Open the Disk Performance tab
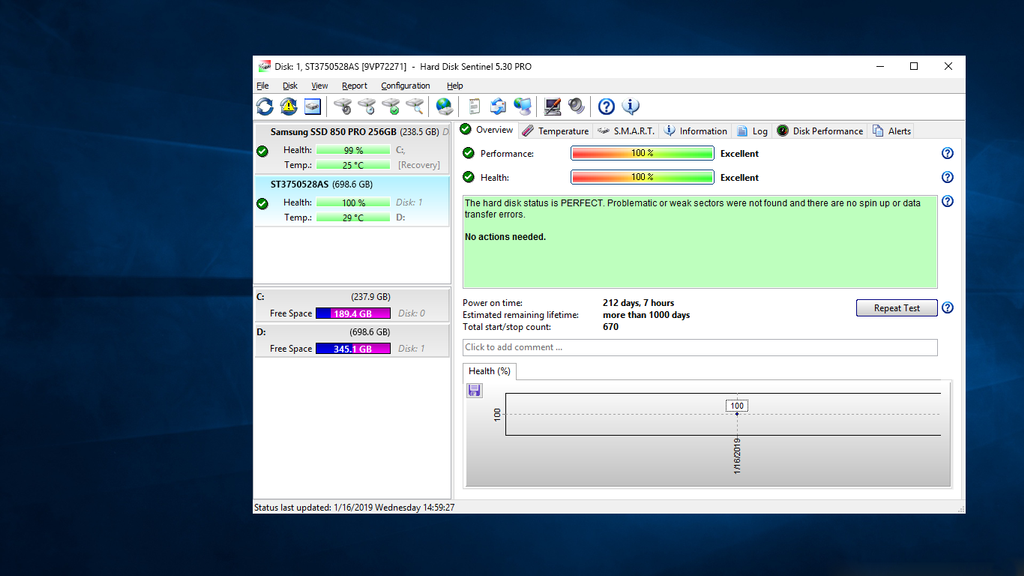 (x=820, y=131)
